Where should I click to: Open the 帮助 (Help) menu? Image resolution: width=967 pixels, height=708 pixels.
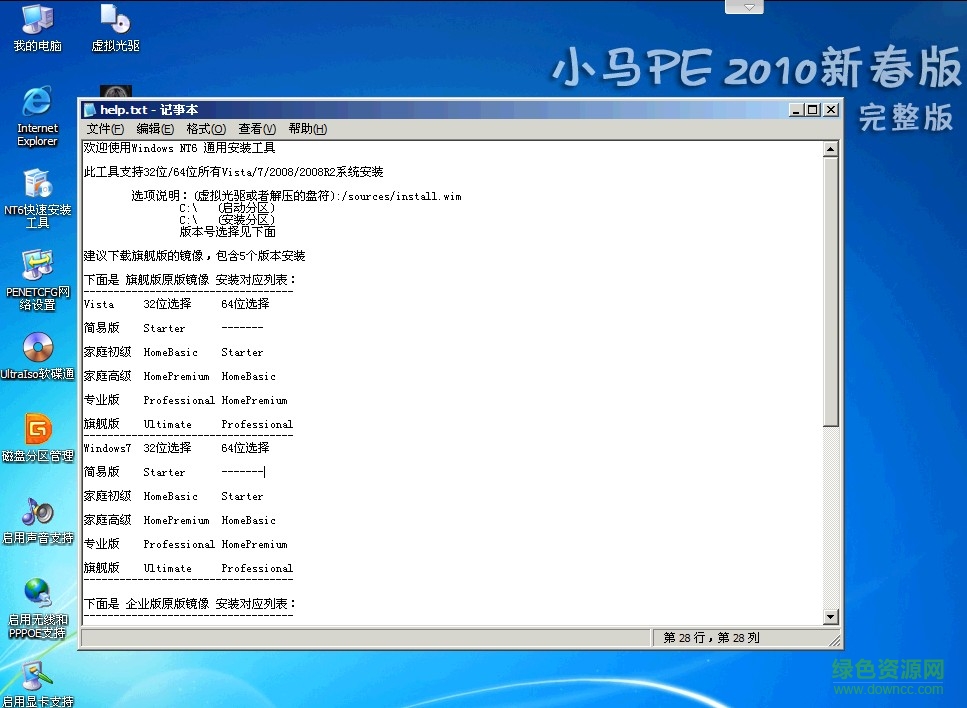click(306, 129)
